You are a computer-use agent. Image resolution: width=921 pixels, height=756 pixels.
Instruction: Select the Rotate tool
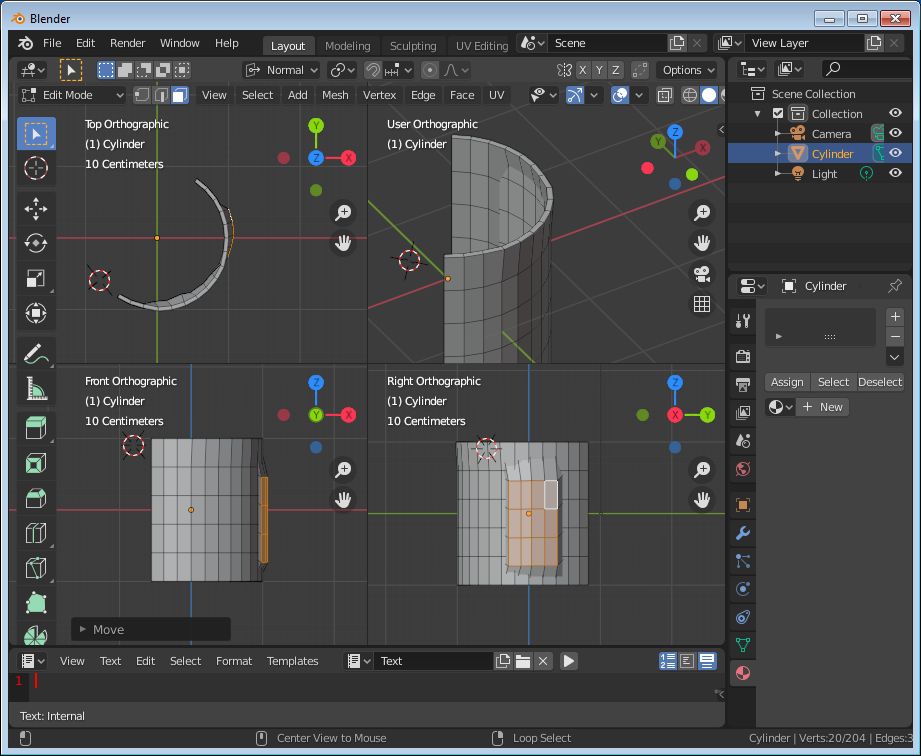pos(36,243)
